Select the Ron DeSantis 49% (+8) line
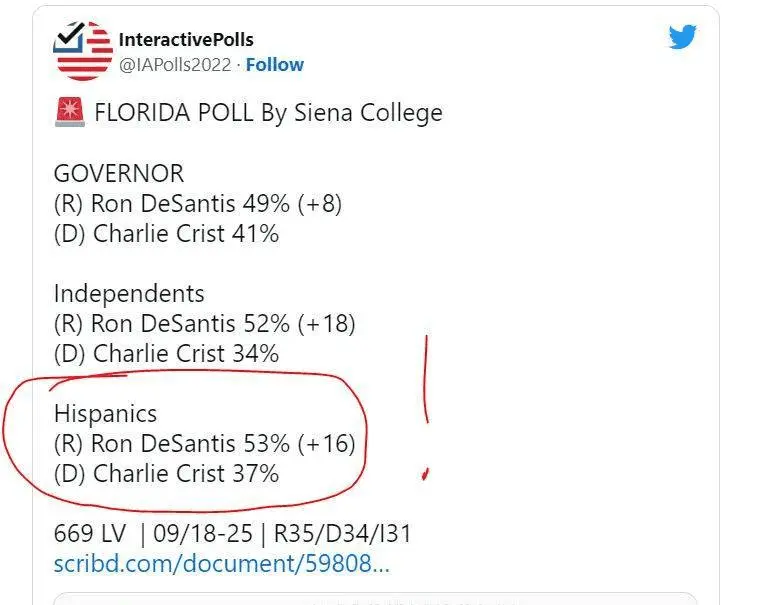This screenshot has width=781, height=605. (x=198, y=204)
